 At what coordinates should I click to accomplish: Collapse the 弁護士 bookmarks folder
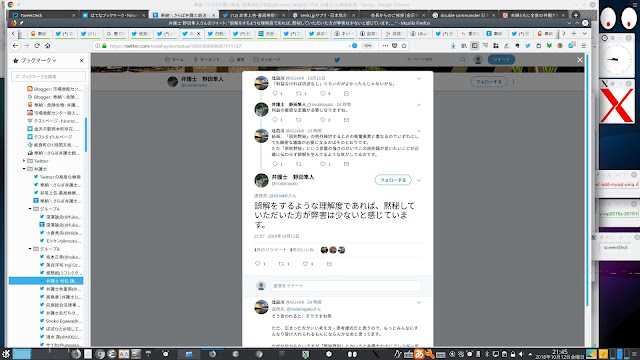(x=24, y=169)
